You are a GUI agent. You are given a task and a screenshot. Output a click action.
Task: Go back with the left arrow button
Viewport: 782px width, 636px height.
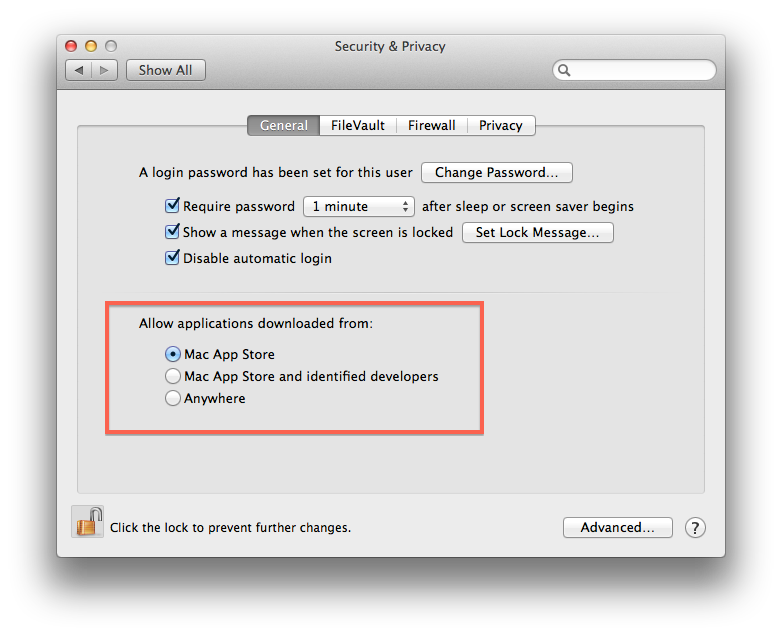click(79, 70)
